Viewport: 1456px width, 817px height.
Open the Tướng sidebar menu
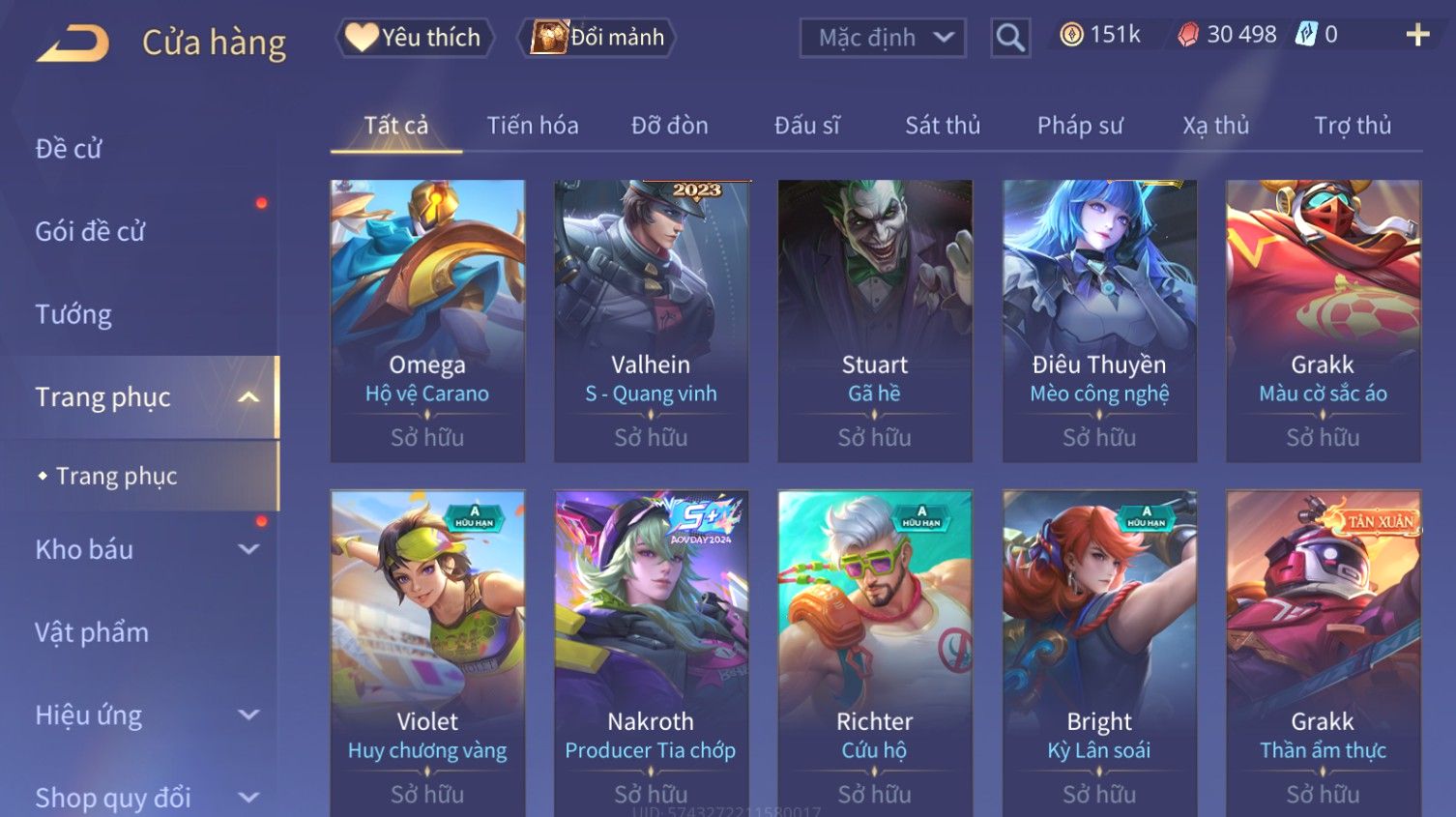[x=73, y=315]
